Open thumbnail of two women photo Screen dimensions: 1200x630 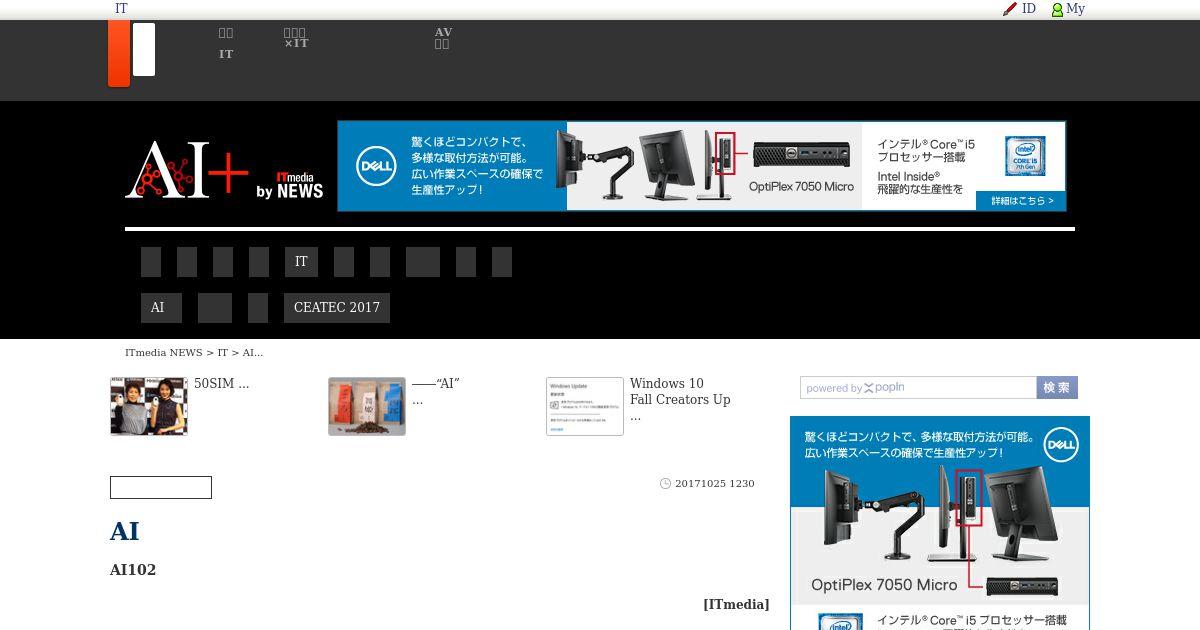[149, 406]
